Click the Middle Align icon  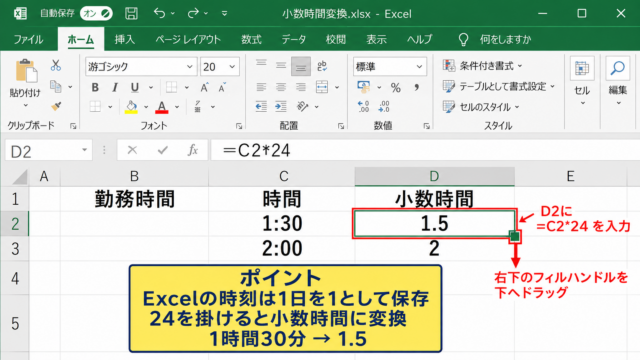[281, 66]
